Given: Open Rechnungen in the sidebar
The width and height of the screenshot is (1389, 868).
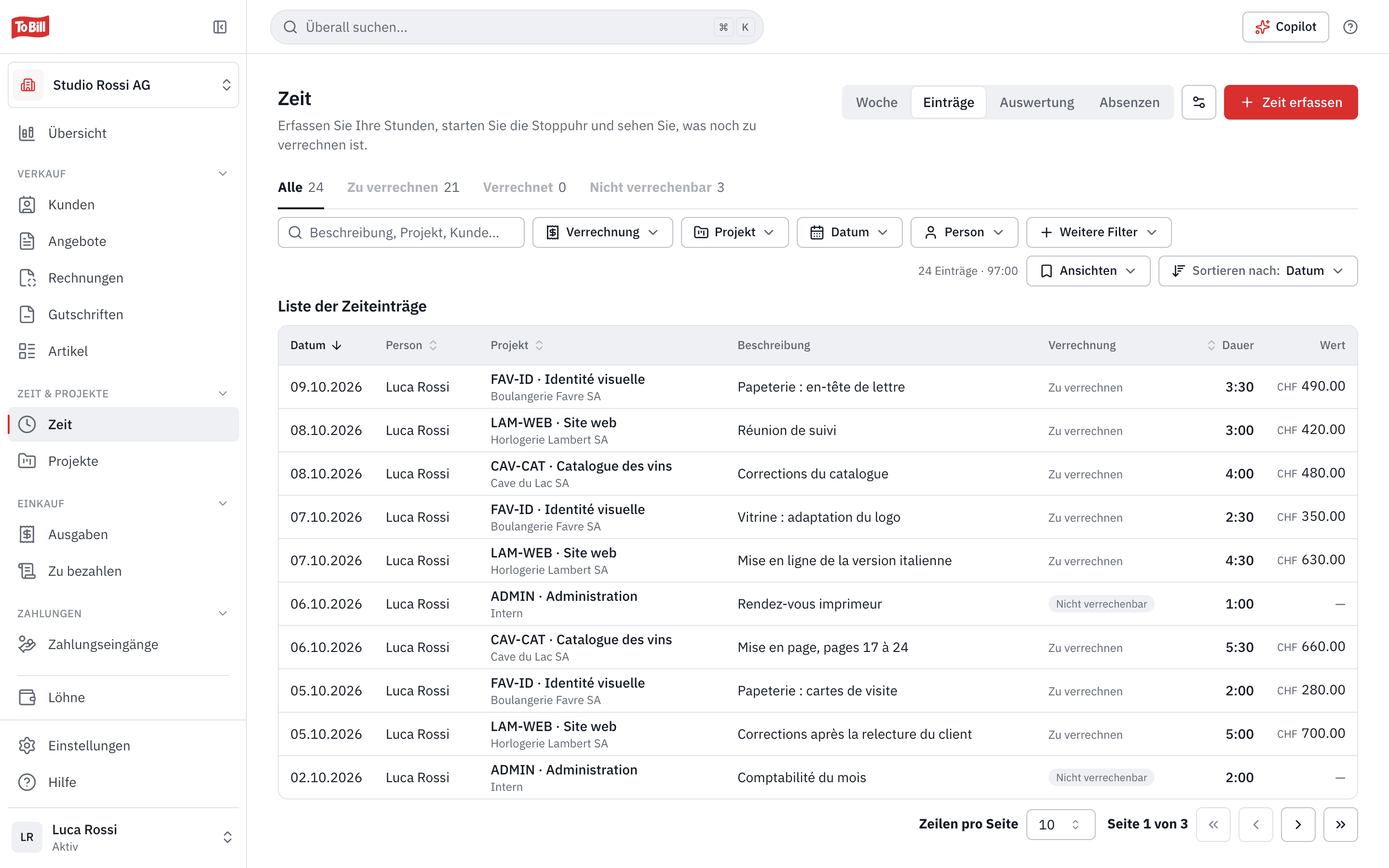Looking at the screenshot, I should pyautogui.click(x=123, y=278).
